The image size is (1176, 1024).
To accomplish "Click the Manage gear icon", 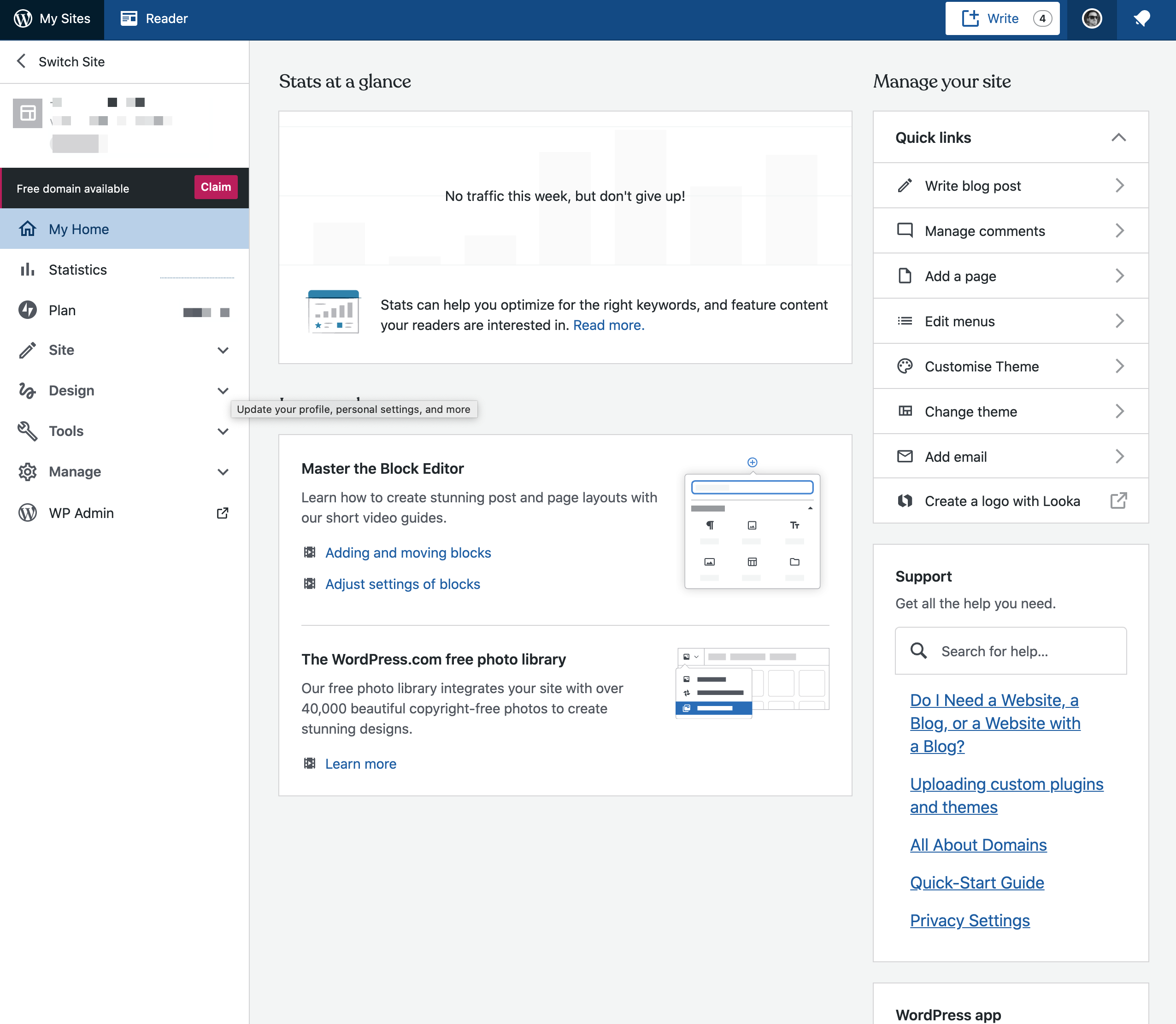I will click(28, 471).
